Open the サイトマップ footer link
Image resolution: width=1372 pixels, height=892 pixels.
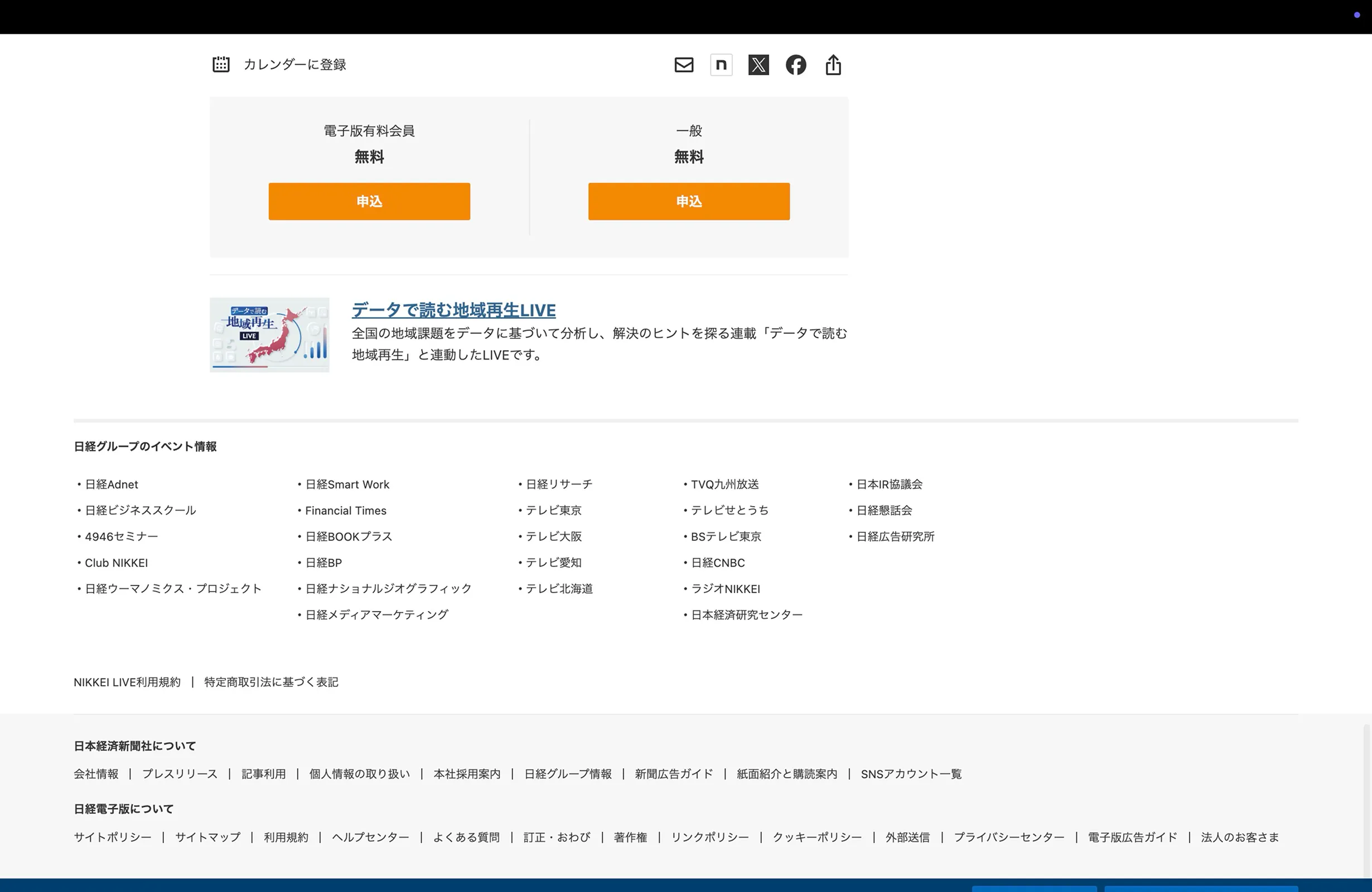[x=207, y=837]
